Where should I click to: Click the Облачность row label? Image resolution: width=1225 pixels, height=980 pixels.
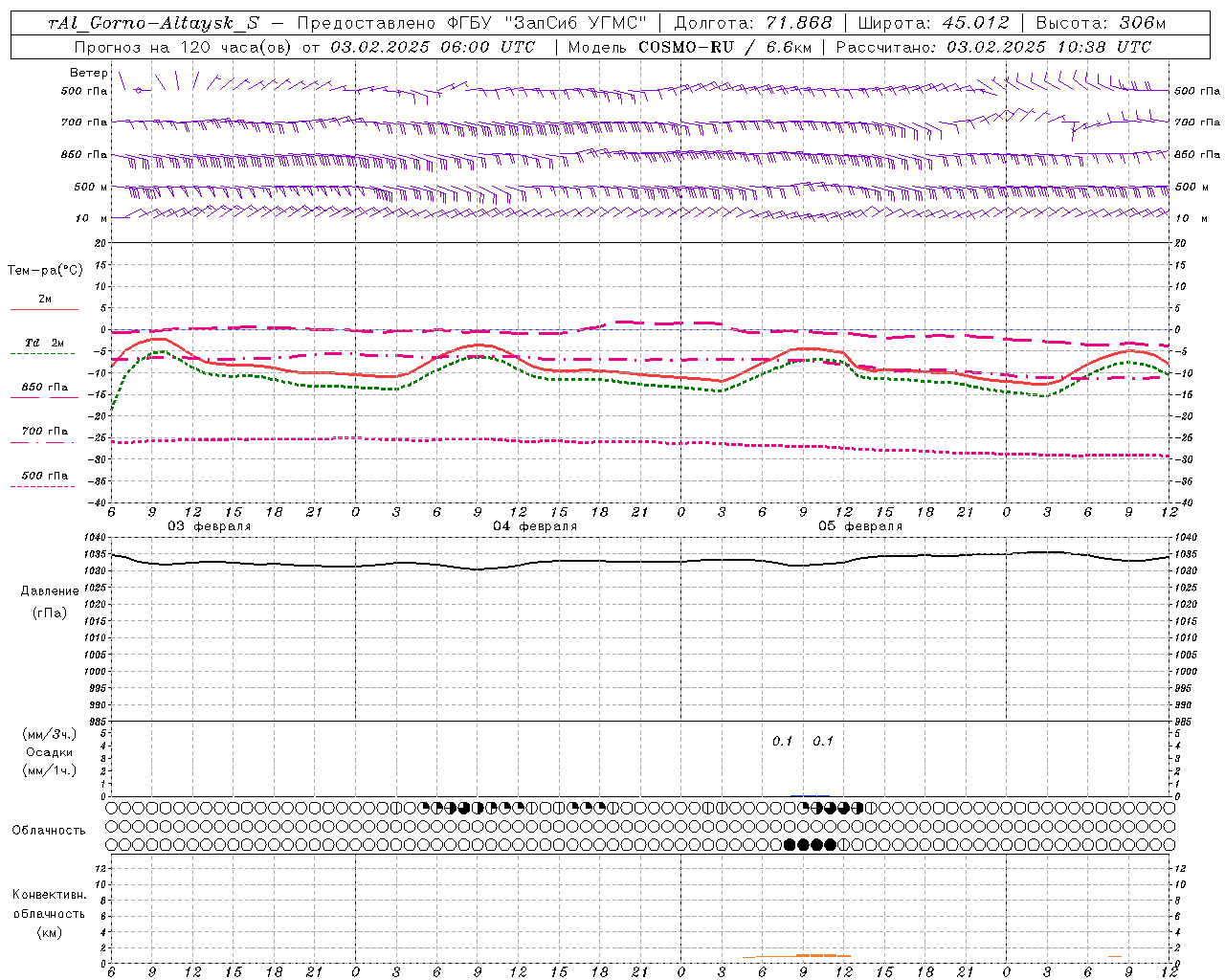(49, 830)
